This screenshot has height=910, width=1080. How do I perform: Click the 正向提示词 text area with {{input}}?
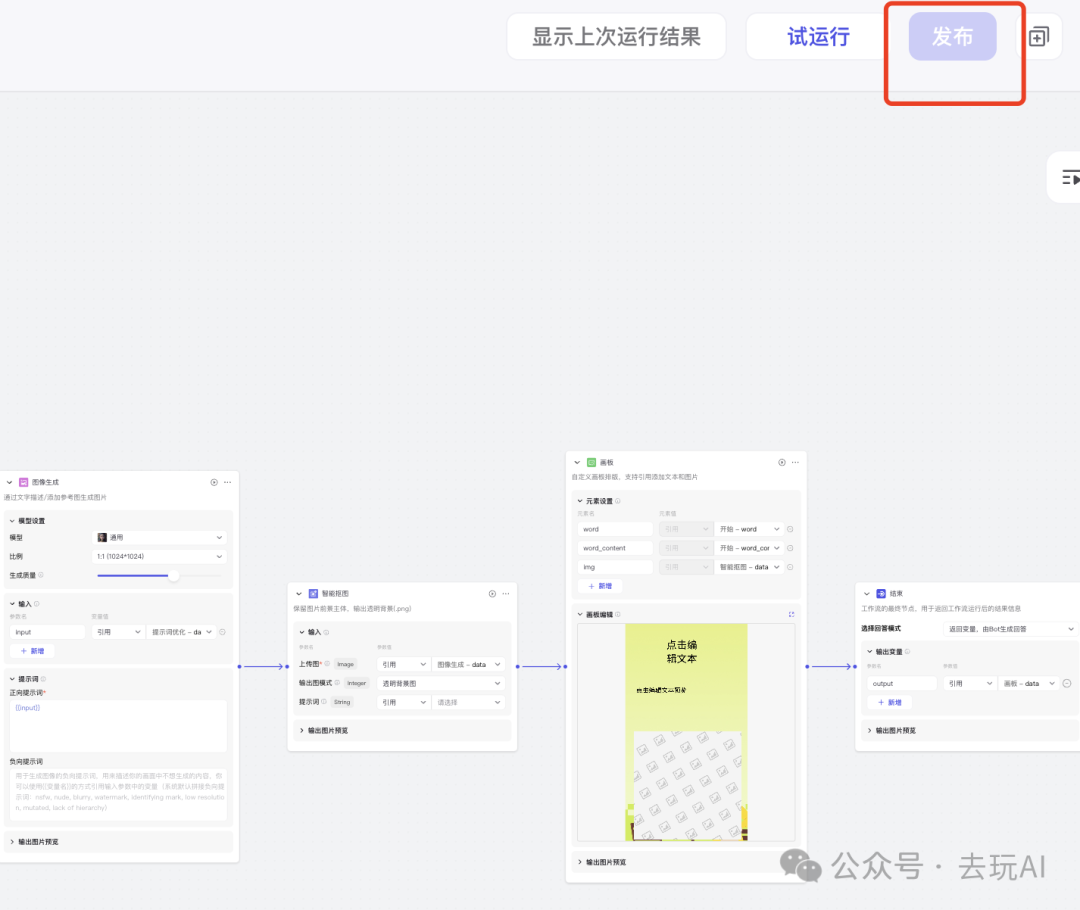118,726
